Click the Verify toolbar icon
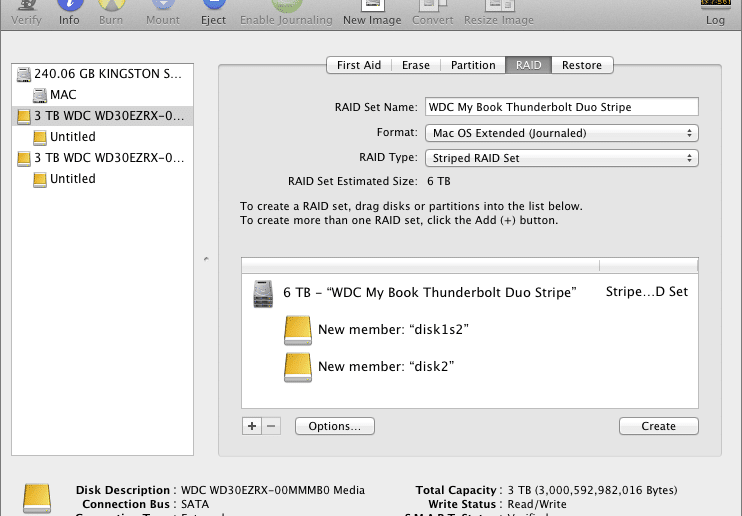Viewport: 742px width, 516px height. 26,13
